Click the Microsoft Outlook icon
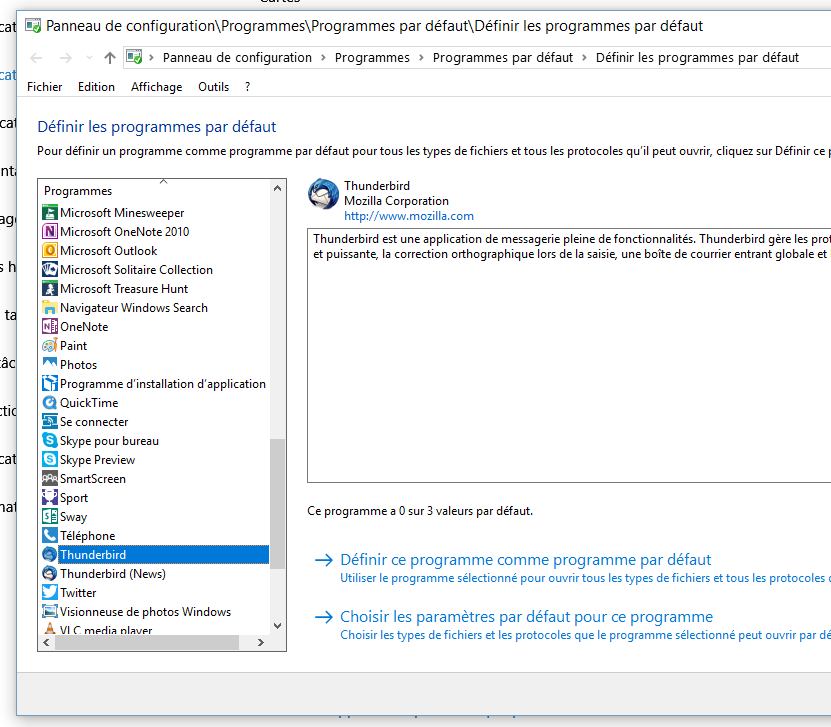 tap(49, 251)
